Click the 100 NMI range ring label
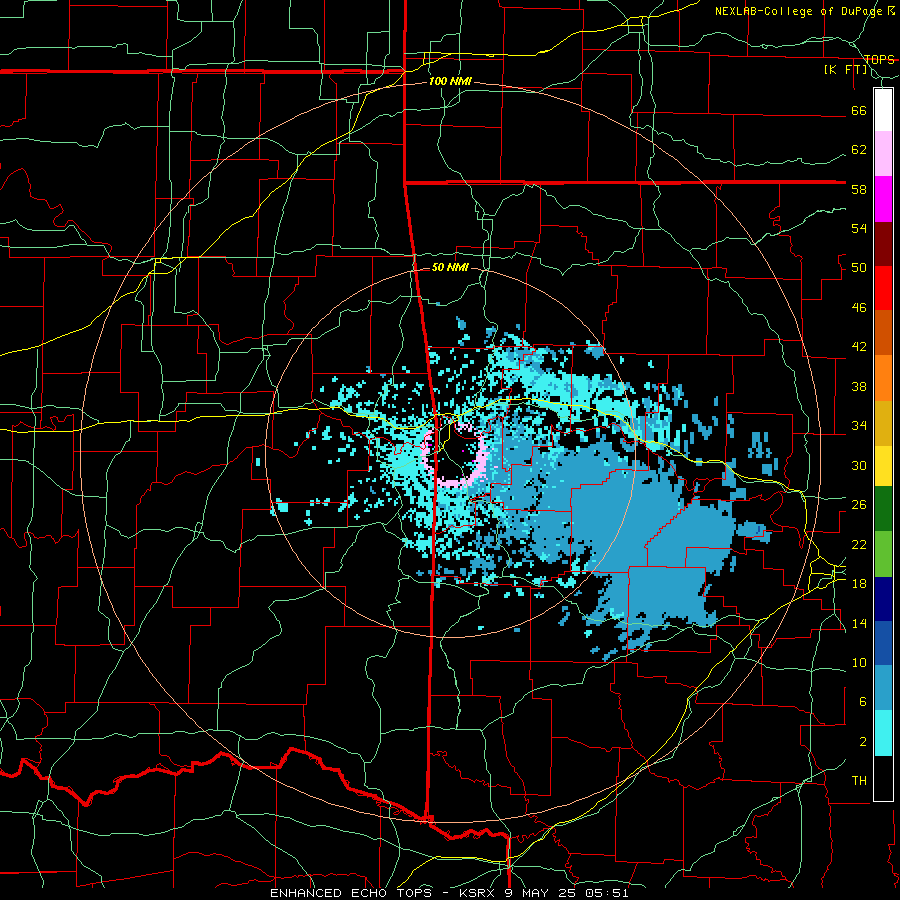The height and width of the screenshot is (900, 900). 450,82
